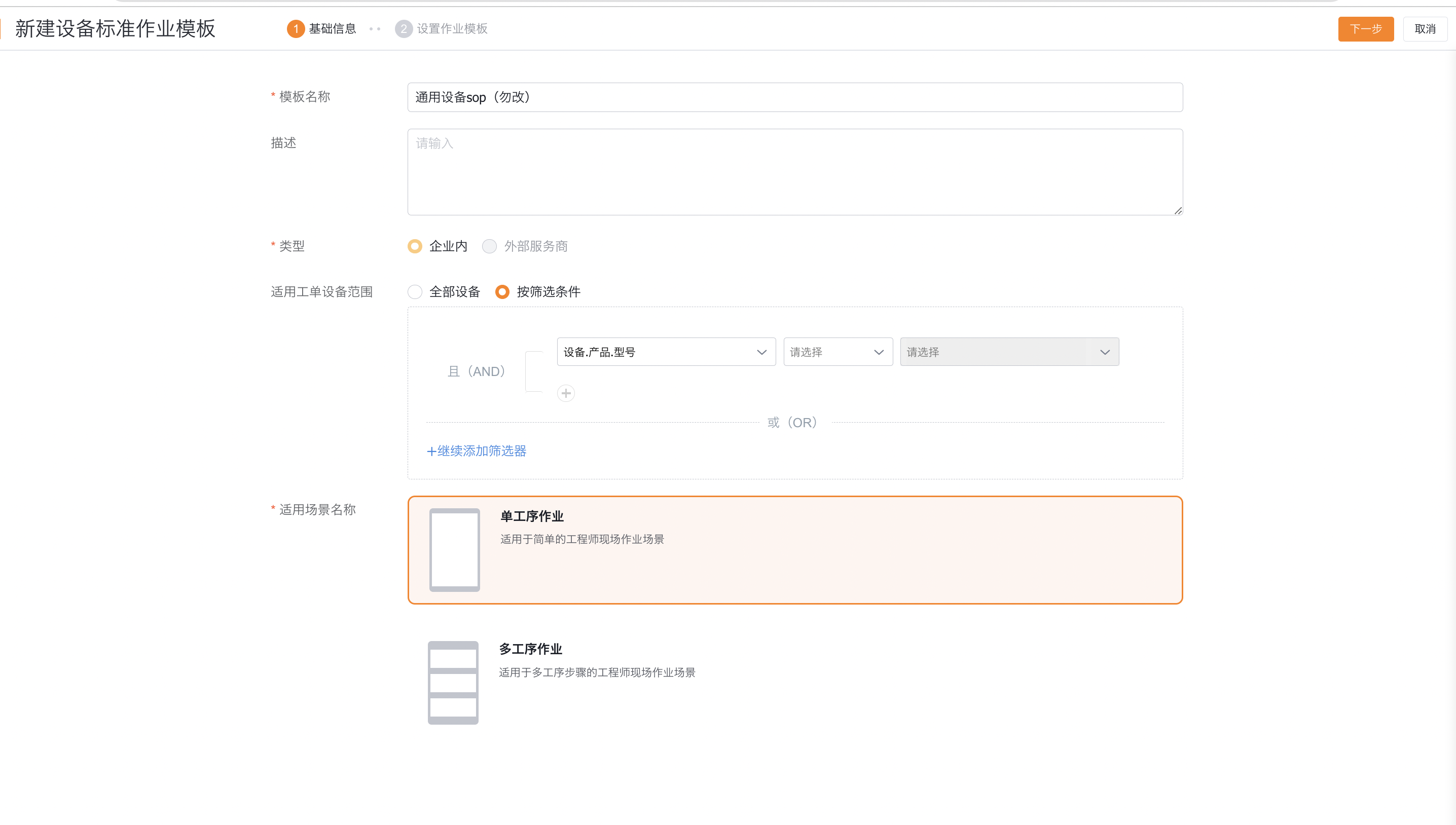Click step 2 circle 设置作业模板
The image size is (1456, 825).
click(x=403, y=29)
